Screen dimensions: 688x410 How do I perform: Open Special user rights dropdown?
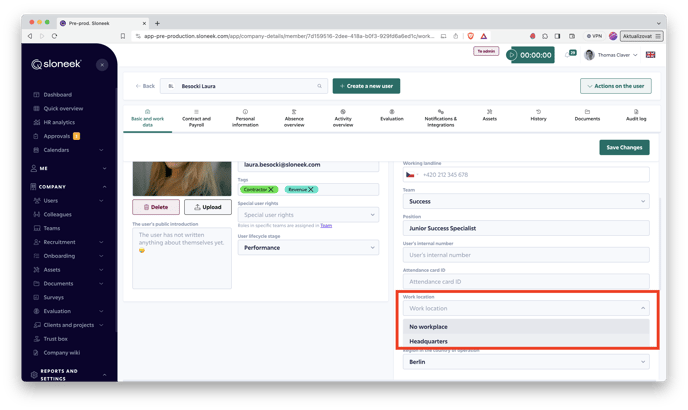(308, 215)
